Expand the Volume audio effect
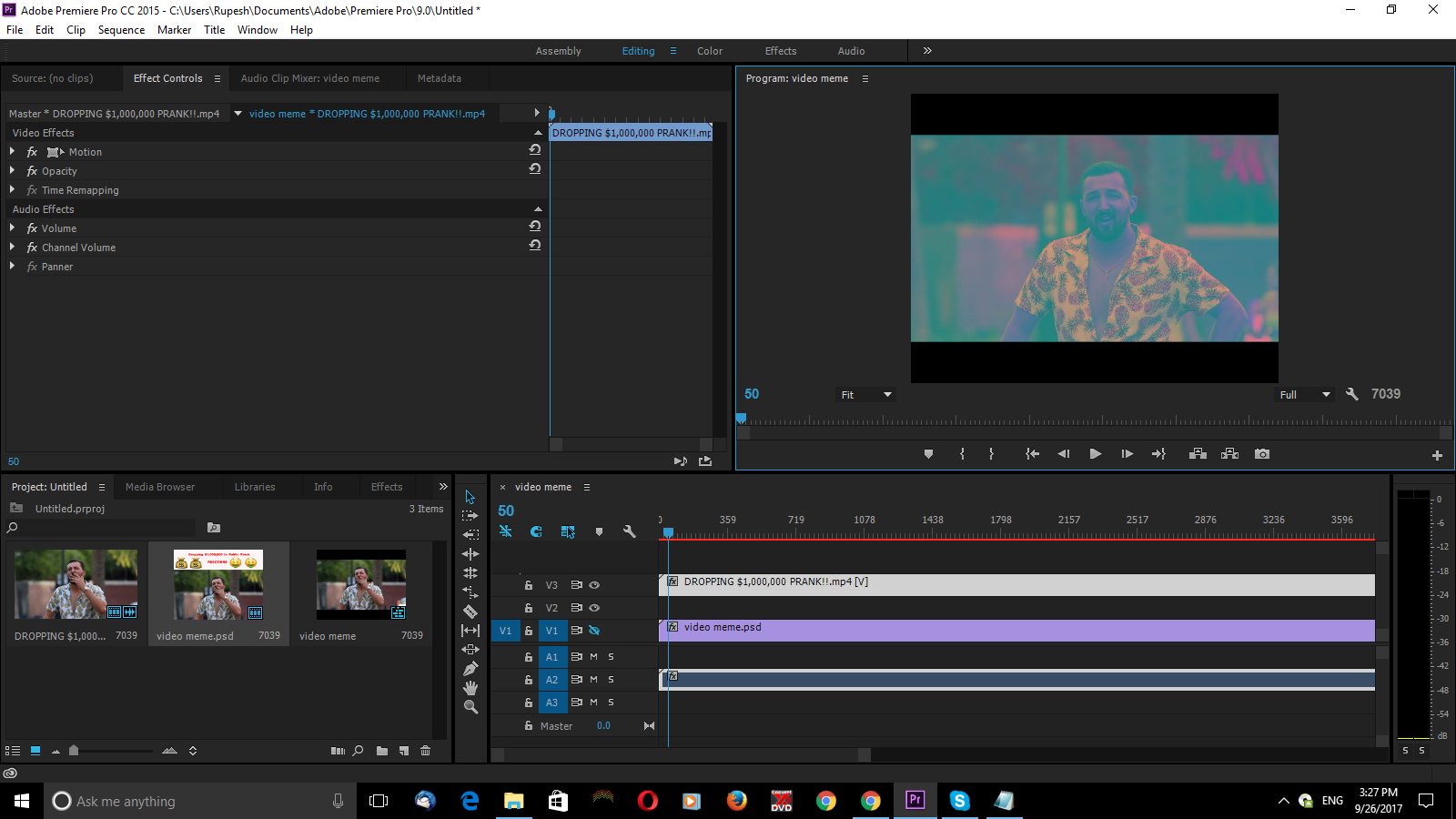 pos(12,227)
